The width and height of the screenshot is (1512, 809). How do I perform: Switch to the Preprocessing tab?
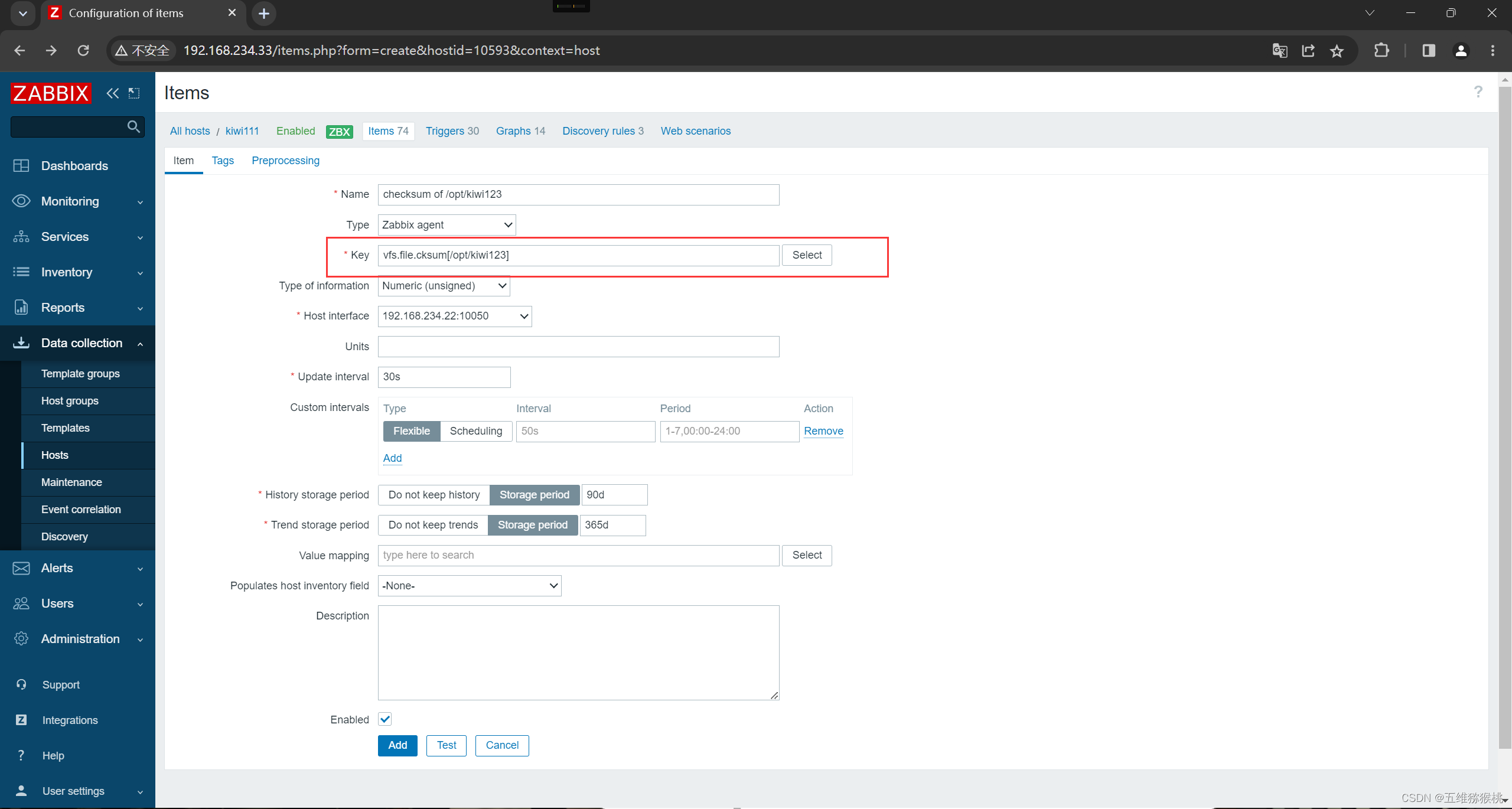point(285,160)
